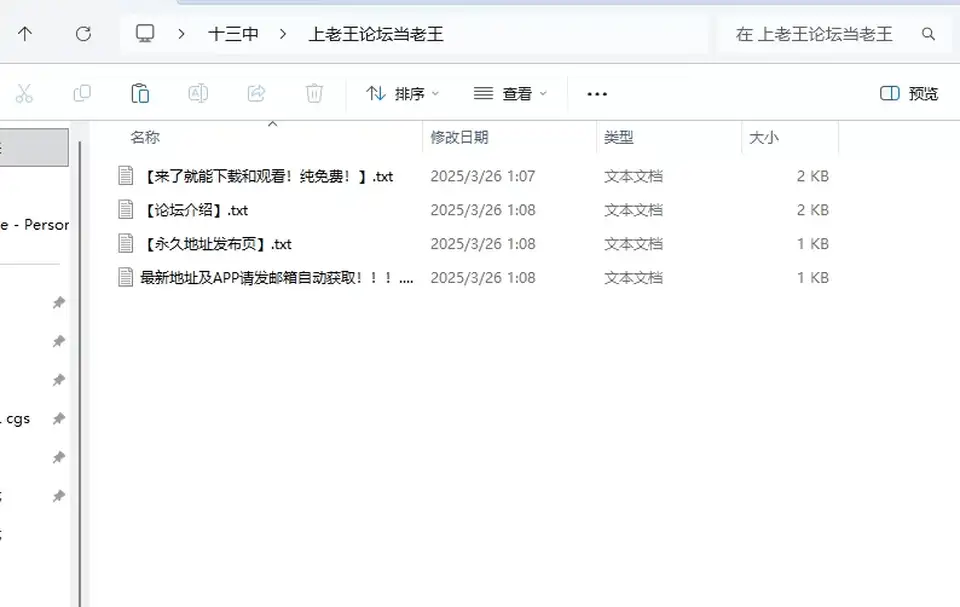Screen dimensions: 960x607
Task: Click the 2025/3/26 1:07 modified date
Action: 482,176
